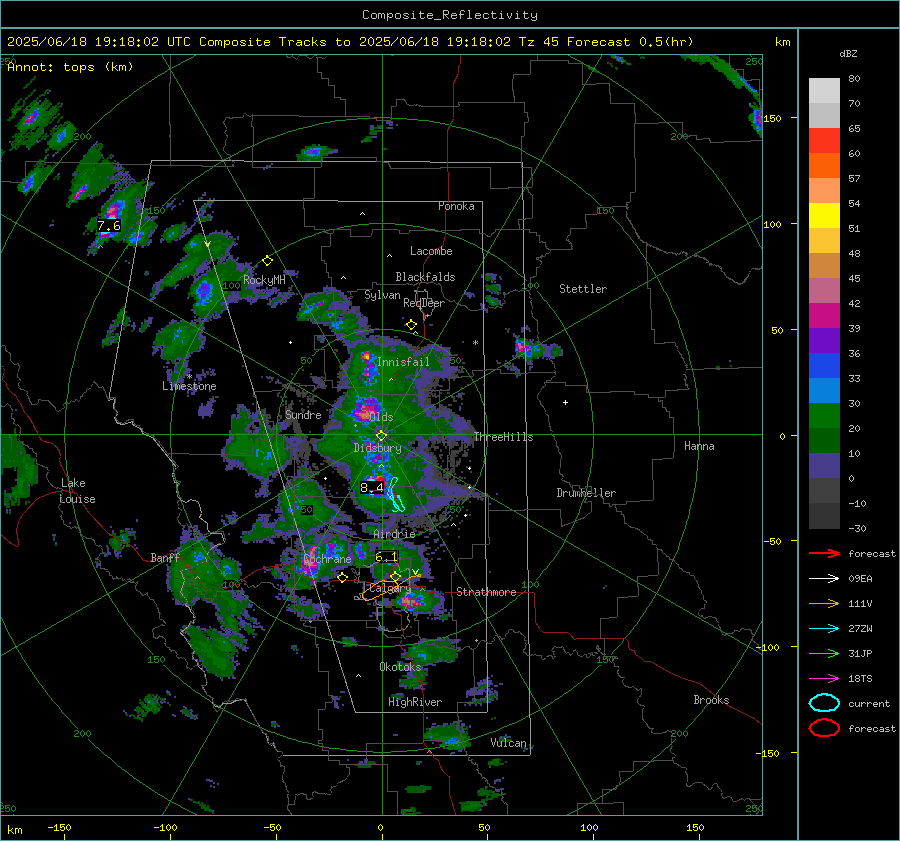This screenshot has height=841, width=900.
Task: Click the HighRiver city label
Action: click(415, 702)
